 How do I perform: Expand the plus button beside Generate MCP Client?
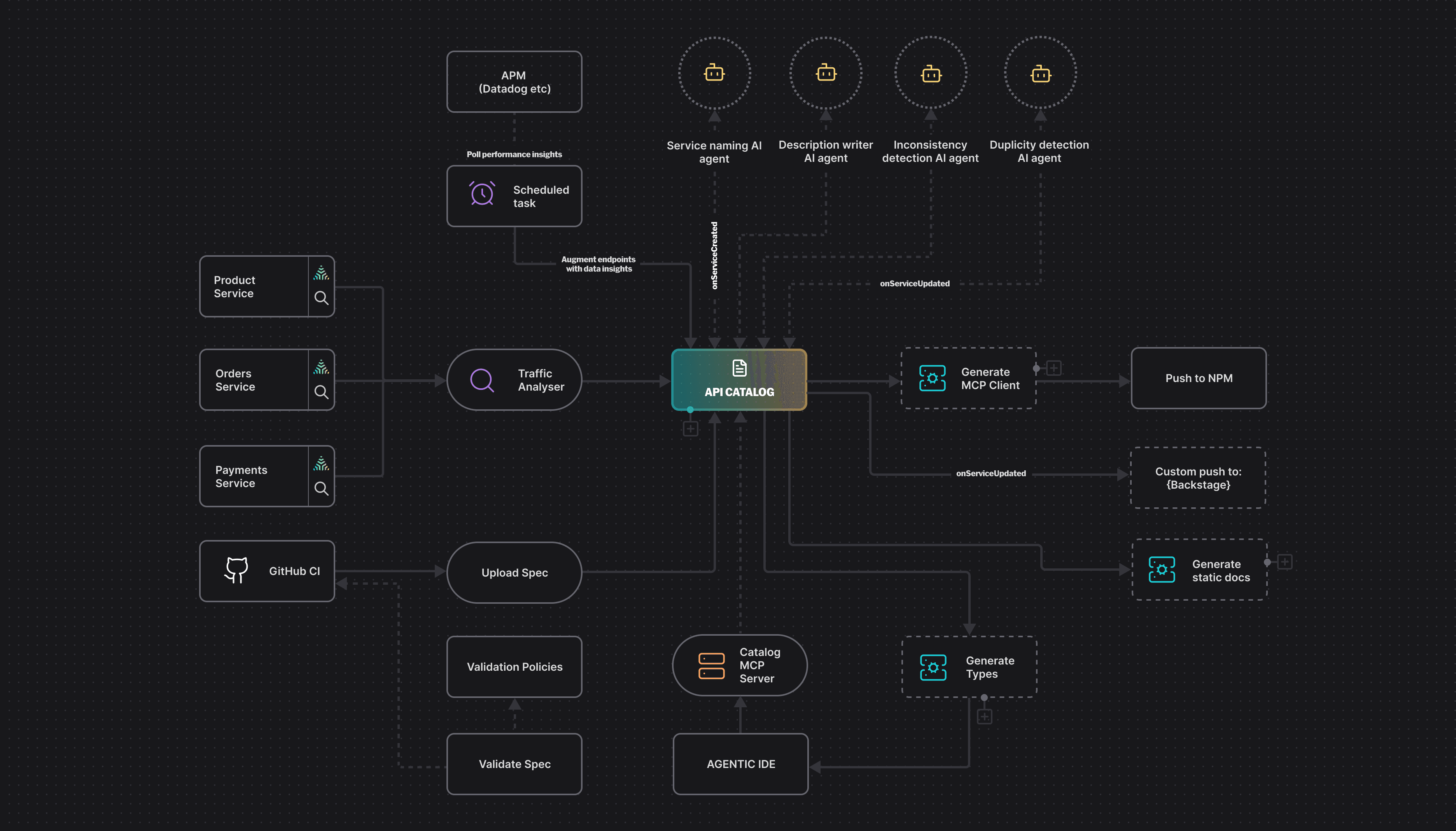pos(1054,368)
